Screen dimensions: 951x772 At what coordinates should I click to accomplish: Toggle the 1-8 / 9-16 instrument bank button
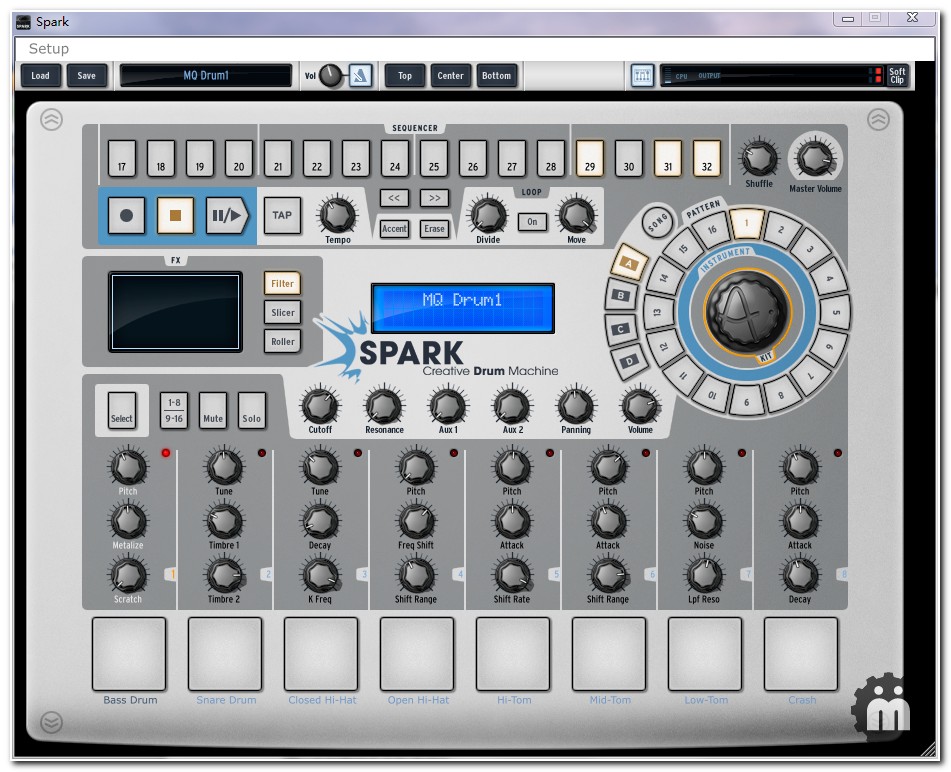[174, 411]
